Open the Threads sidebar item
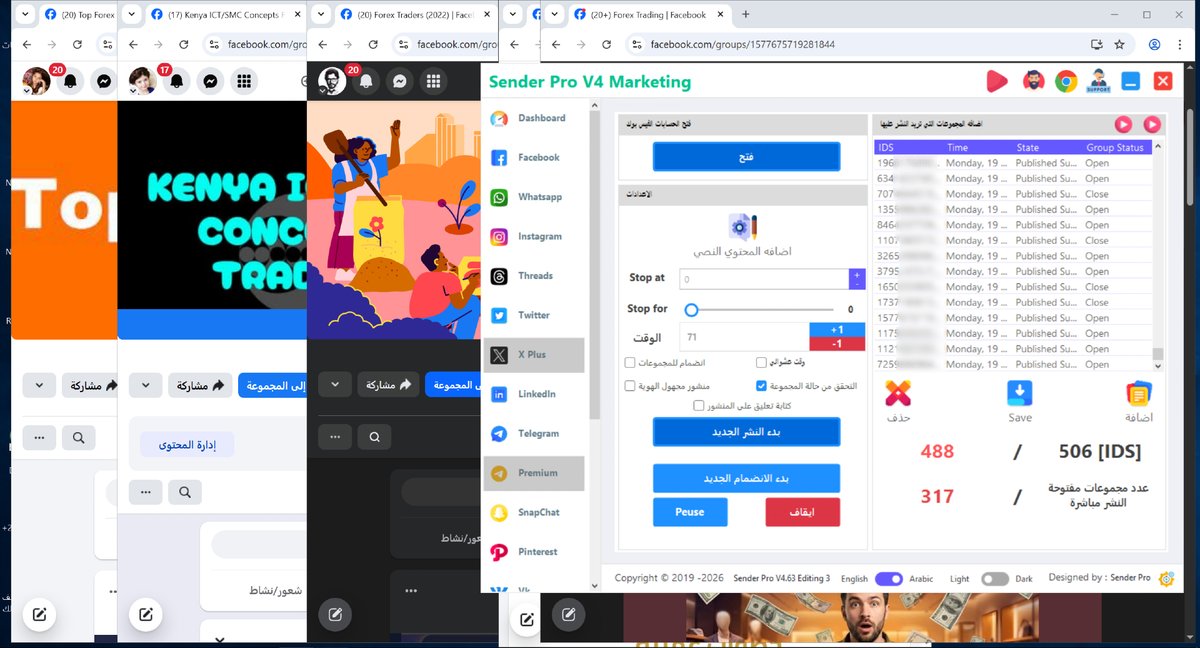Image resolution: width=1200 pixels, height=648 pixels. [x=535, y=276]
